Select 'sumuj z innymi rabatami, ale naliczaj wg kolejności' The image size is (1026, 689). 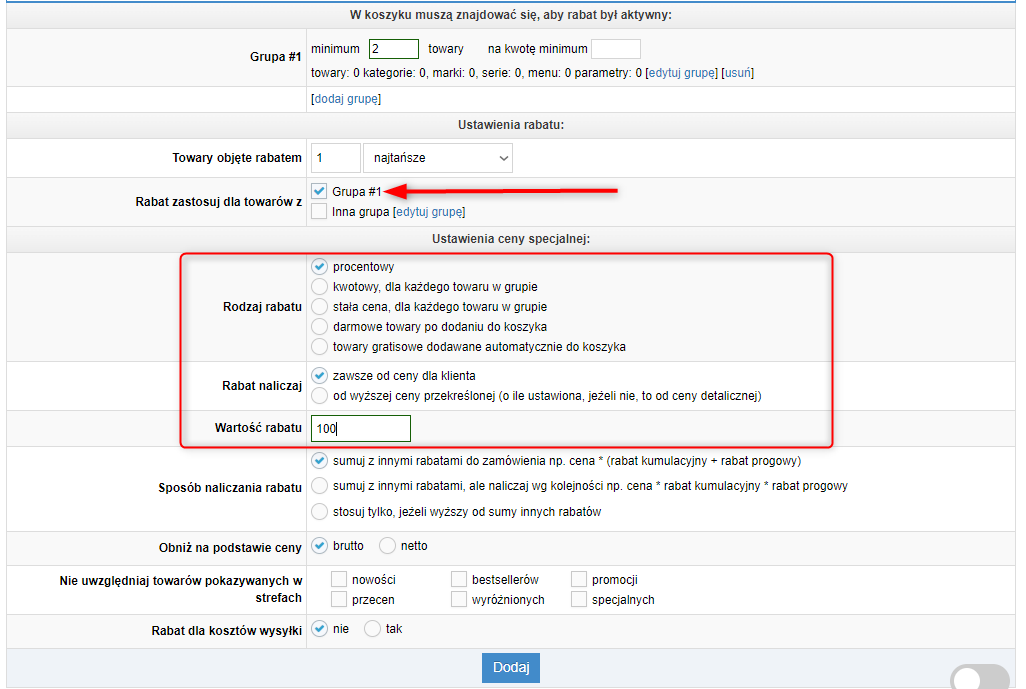(319, 486)
